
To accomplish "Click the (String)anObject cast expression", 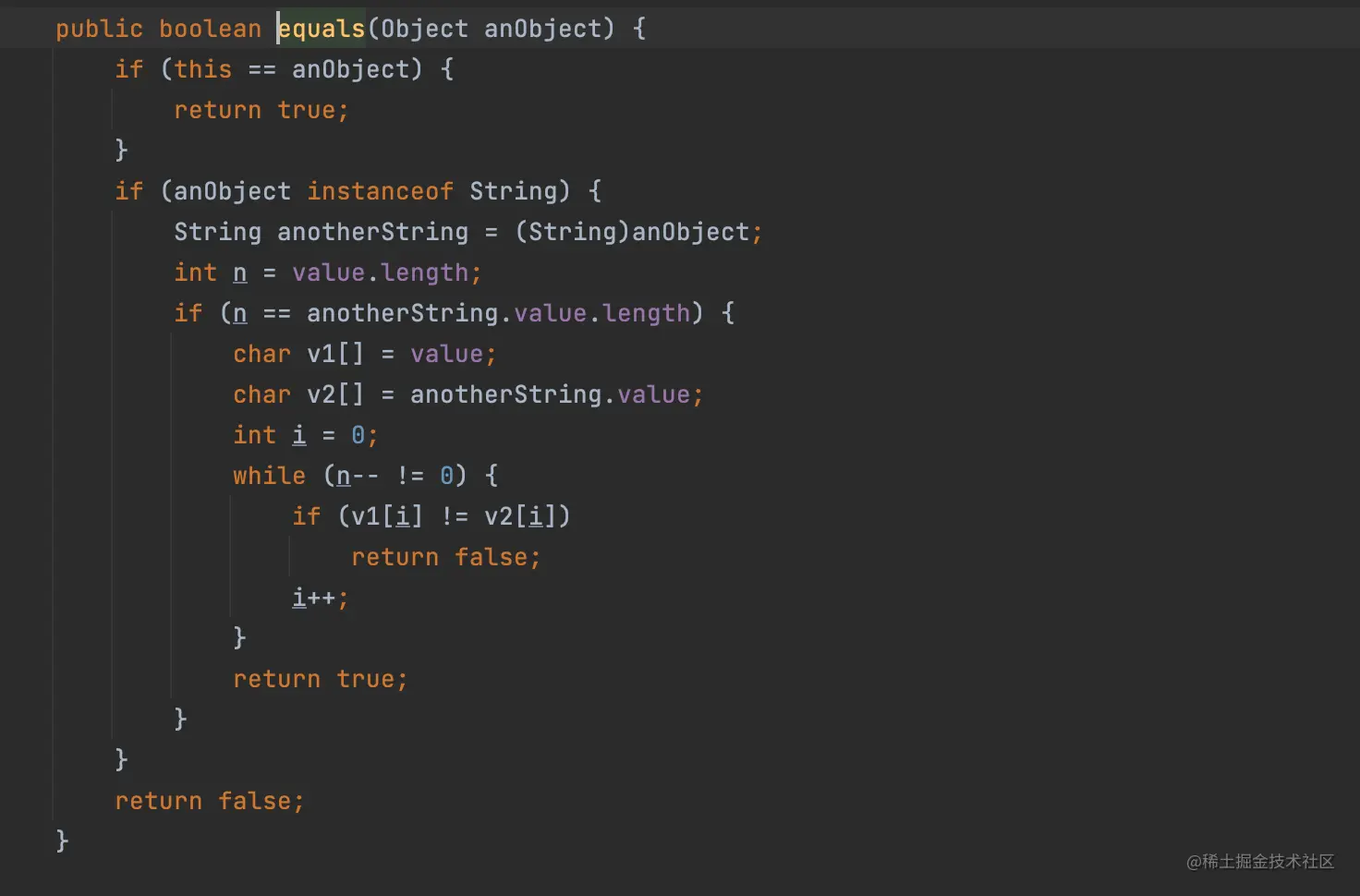I will click(x=632, y=232).
